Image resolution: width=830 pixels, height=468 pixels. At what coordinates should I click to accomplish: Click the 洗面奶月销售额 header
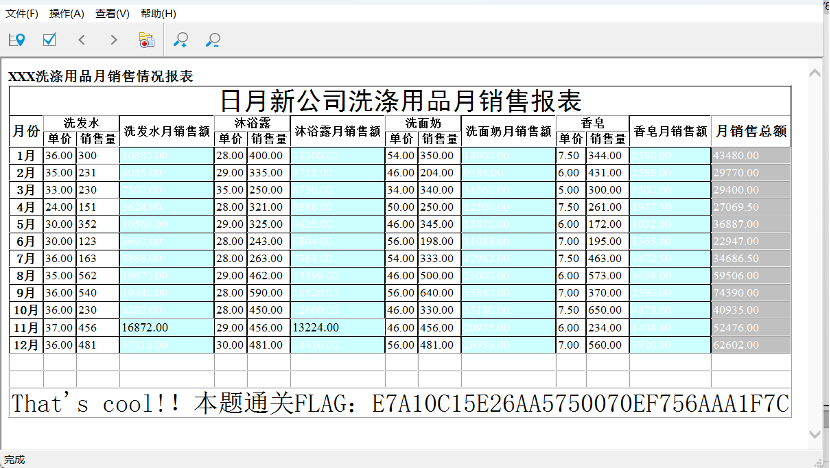point(509,131)
